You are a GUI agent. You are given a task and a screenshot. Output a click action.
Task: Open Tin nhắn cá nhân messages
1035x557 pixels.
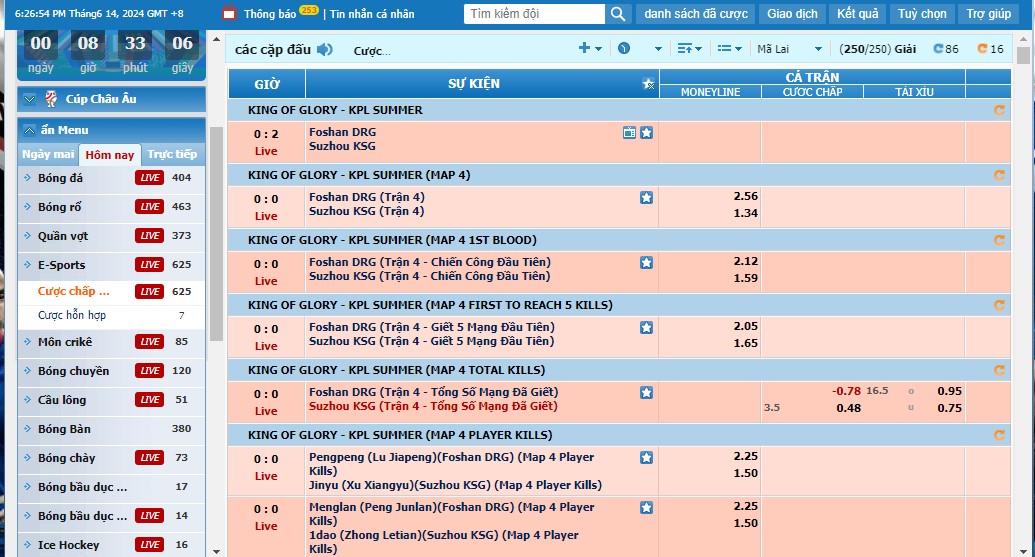(372, 14)
